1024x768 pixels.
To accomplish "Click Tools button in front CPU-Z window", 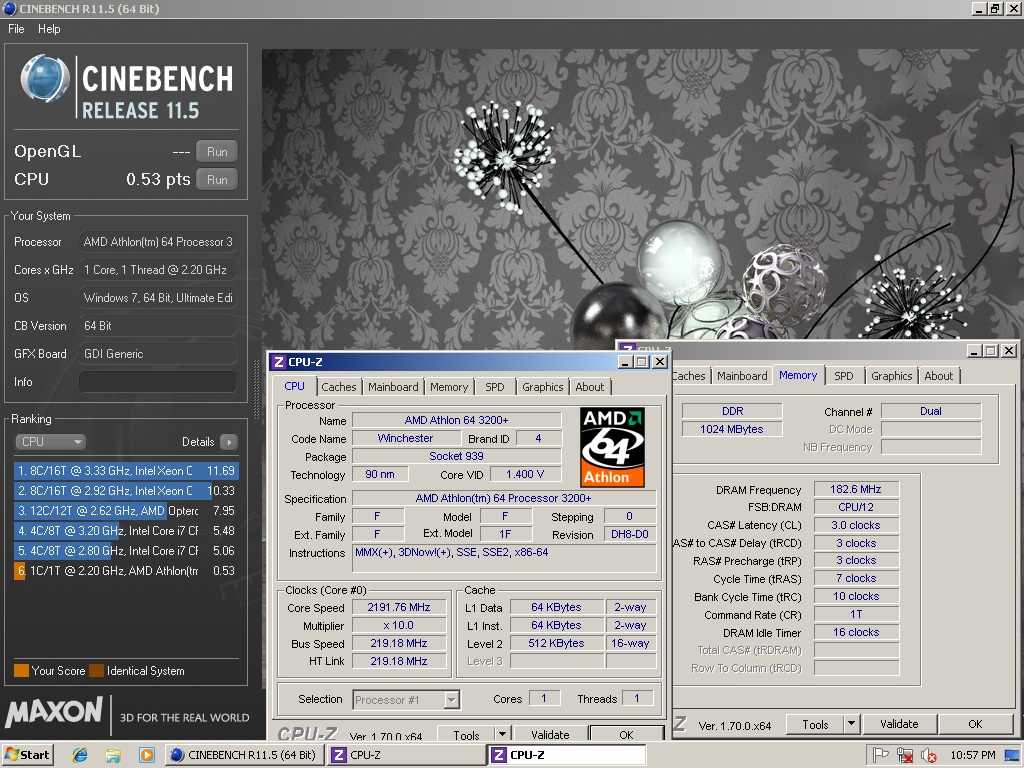I will pyautogui.click(x=466, y=734).
